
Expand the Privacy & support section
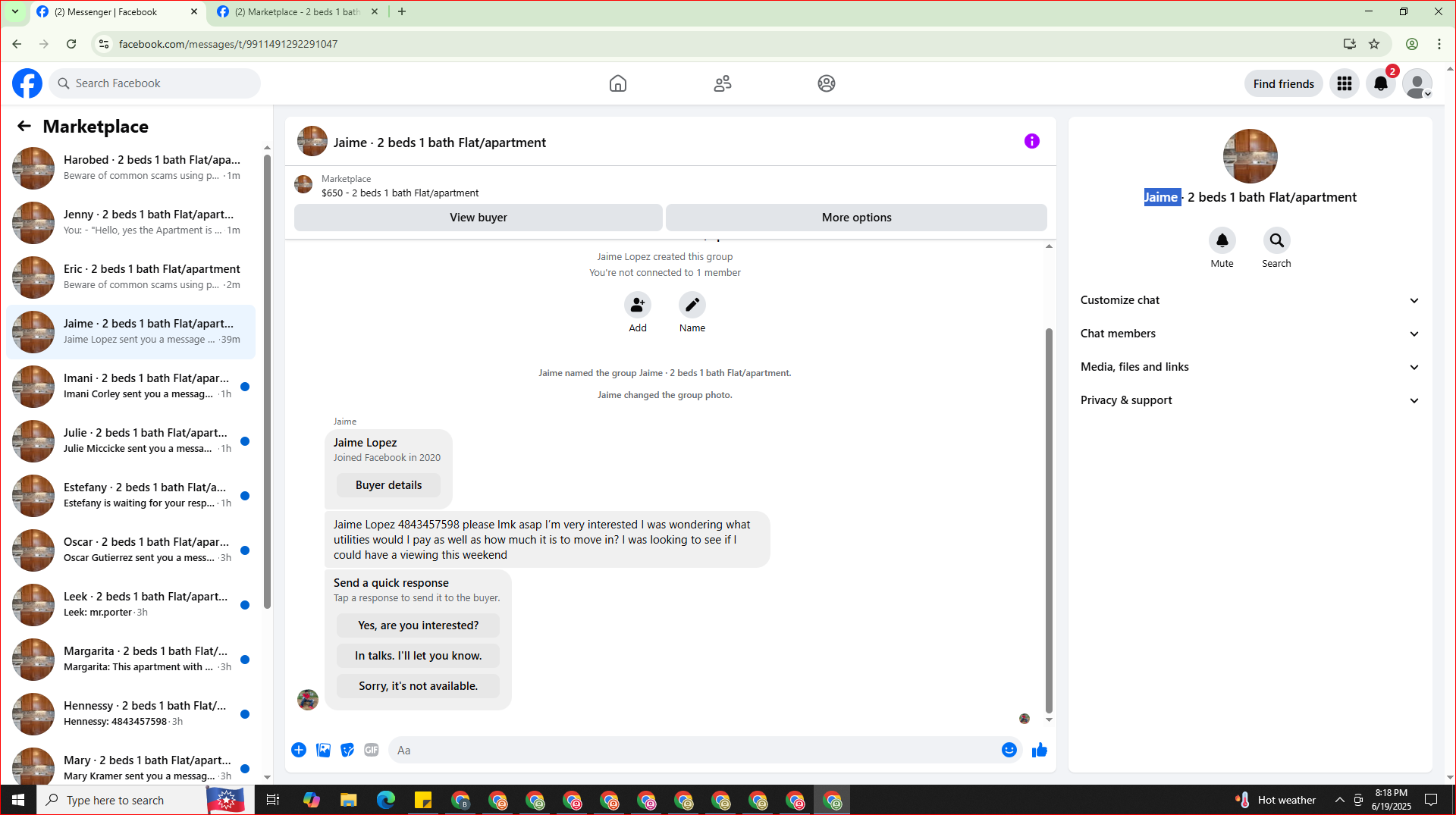pos(1250,400)
